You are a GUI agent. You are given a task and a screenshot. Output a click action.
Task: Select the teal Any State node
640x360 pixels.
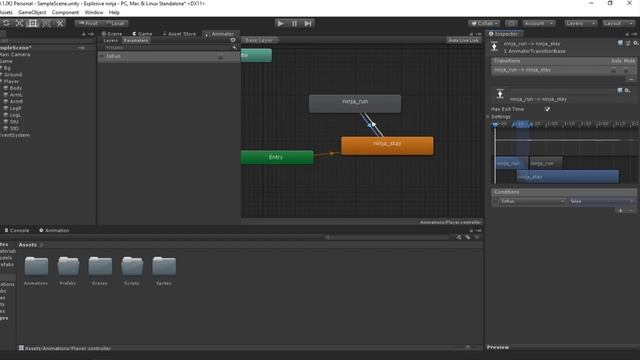point(256,55)
